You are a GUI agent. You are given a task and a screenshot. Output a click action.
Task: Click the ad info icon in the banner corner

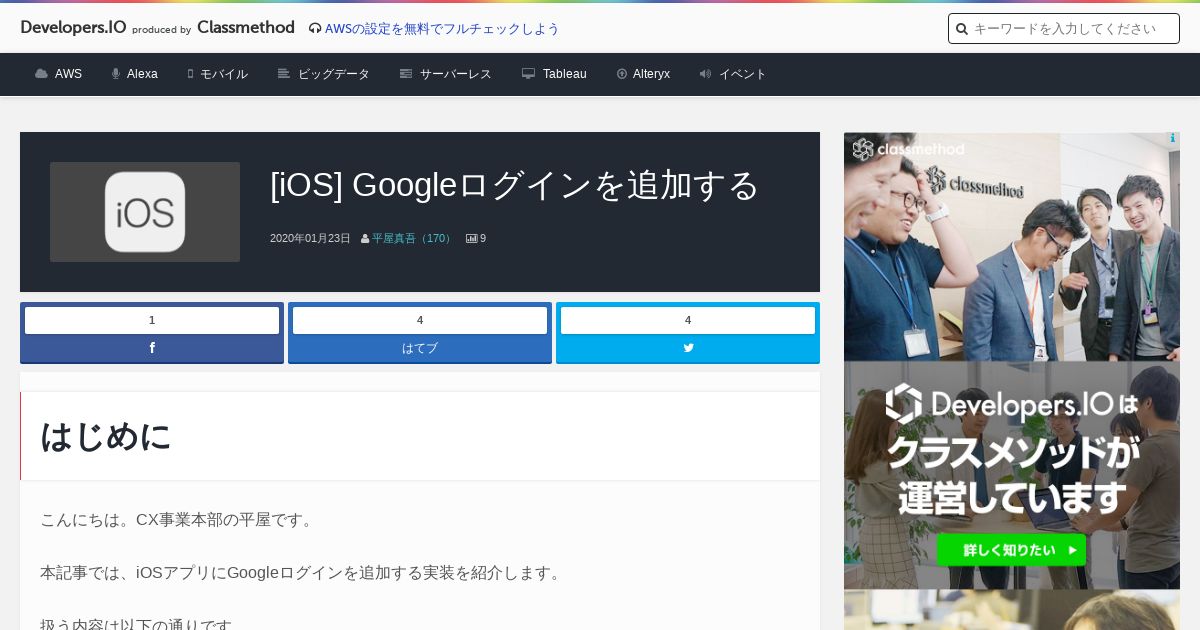click(x=1173, y=139)
